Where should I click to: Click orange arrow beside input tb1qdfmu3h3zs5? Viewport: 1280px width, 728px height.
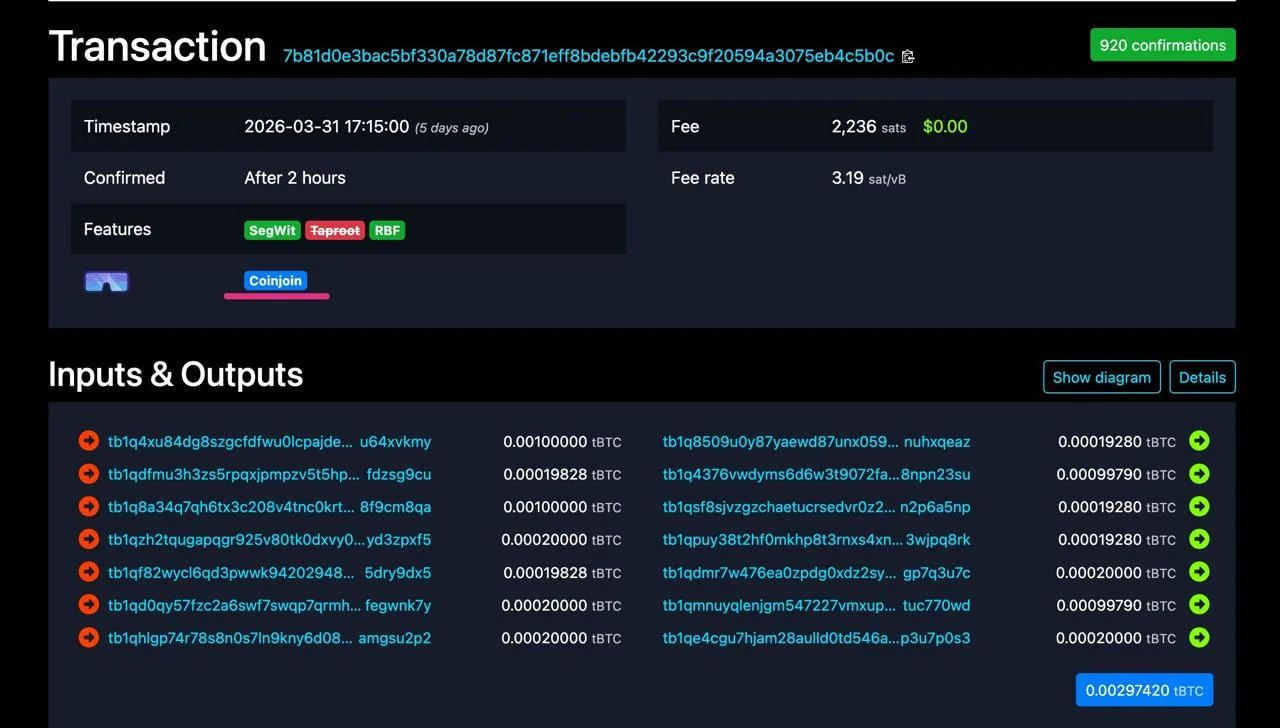pos(89,474)
